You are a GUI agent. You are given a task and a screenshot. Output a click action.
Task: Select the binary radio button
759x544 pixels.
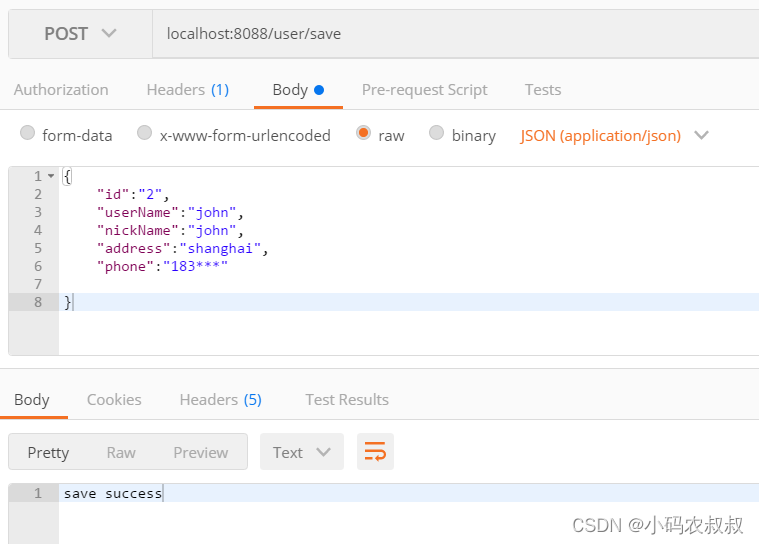click(436, 133)
